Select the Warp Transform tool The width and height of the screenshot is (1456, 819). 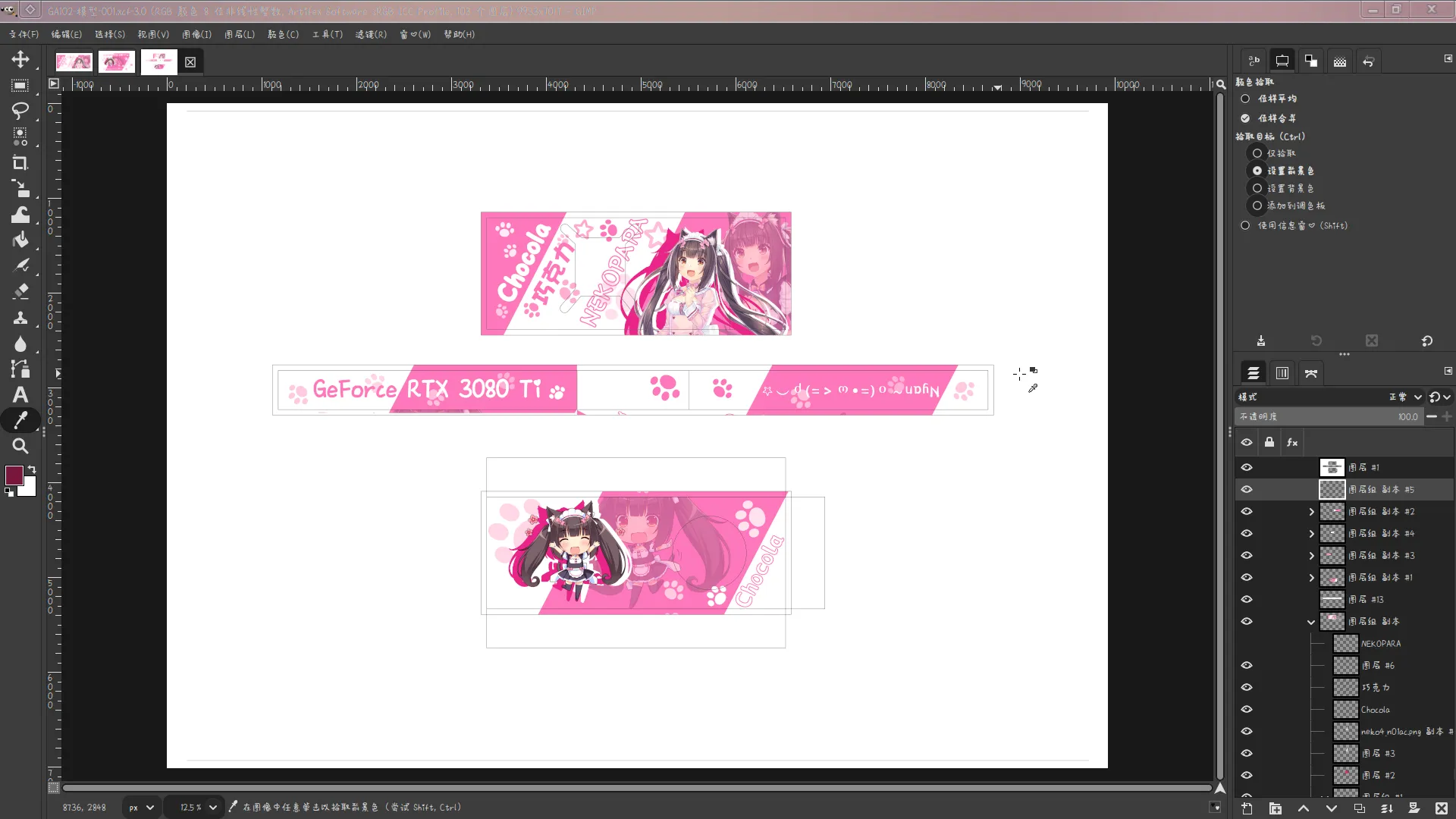point(20,215)
